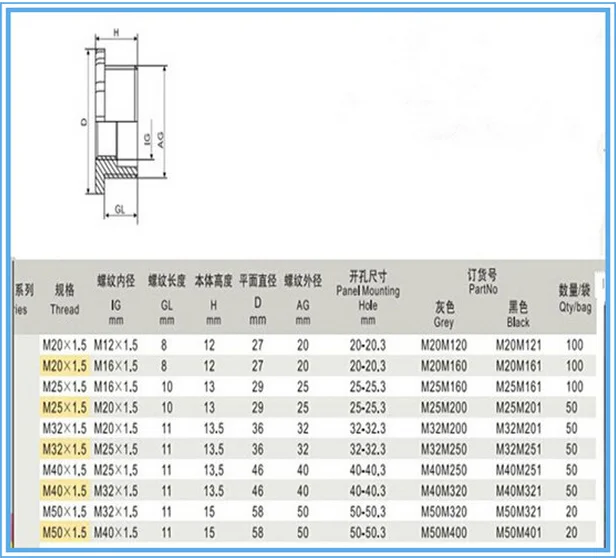This screenshot has height=558, width=616.
Task: Select part number M20M120
Action: (x=444, y=345)
